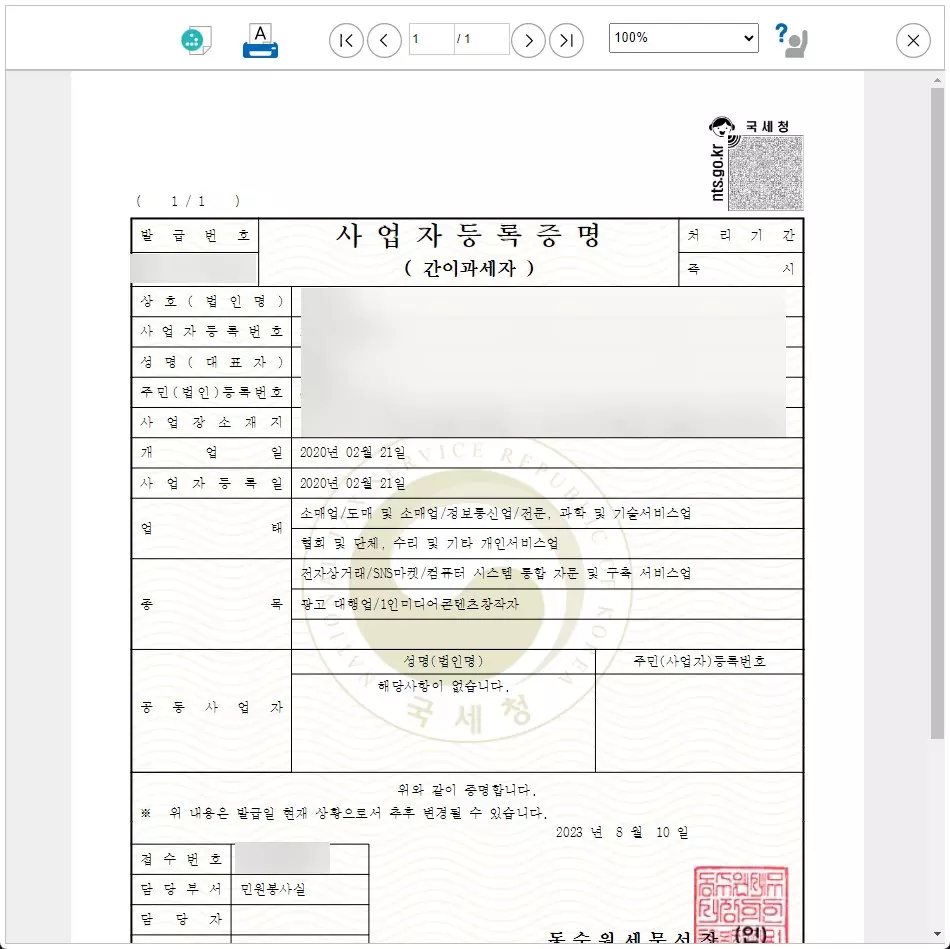Click the current page number field
The image size is (950, 949).
coord(431,39)
